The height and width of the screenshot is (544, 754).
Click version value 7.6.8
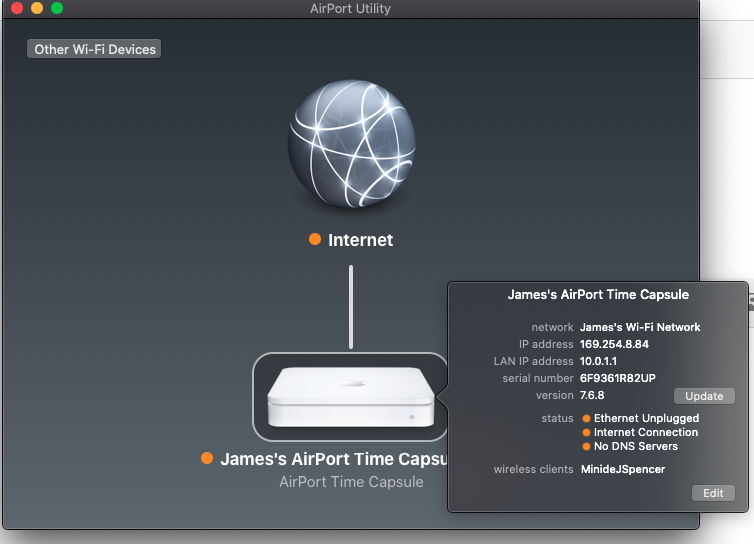(592, 395)
